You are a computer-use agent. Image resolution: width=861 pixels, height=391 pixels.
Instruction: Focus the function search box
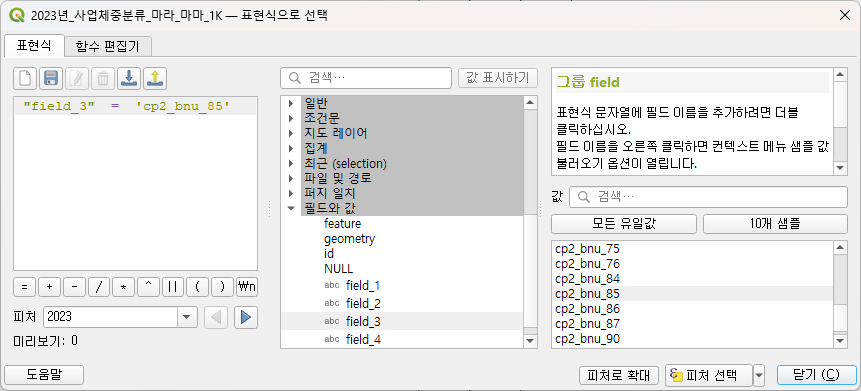(x=366, y=78)
